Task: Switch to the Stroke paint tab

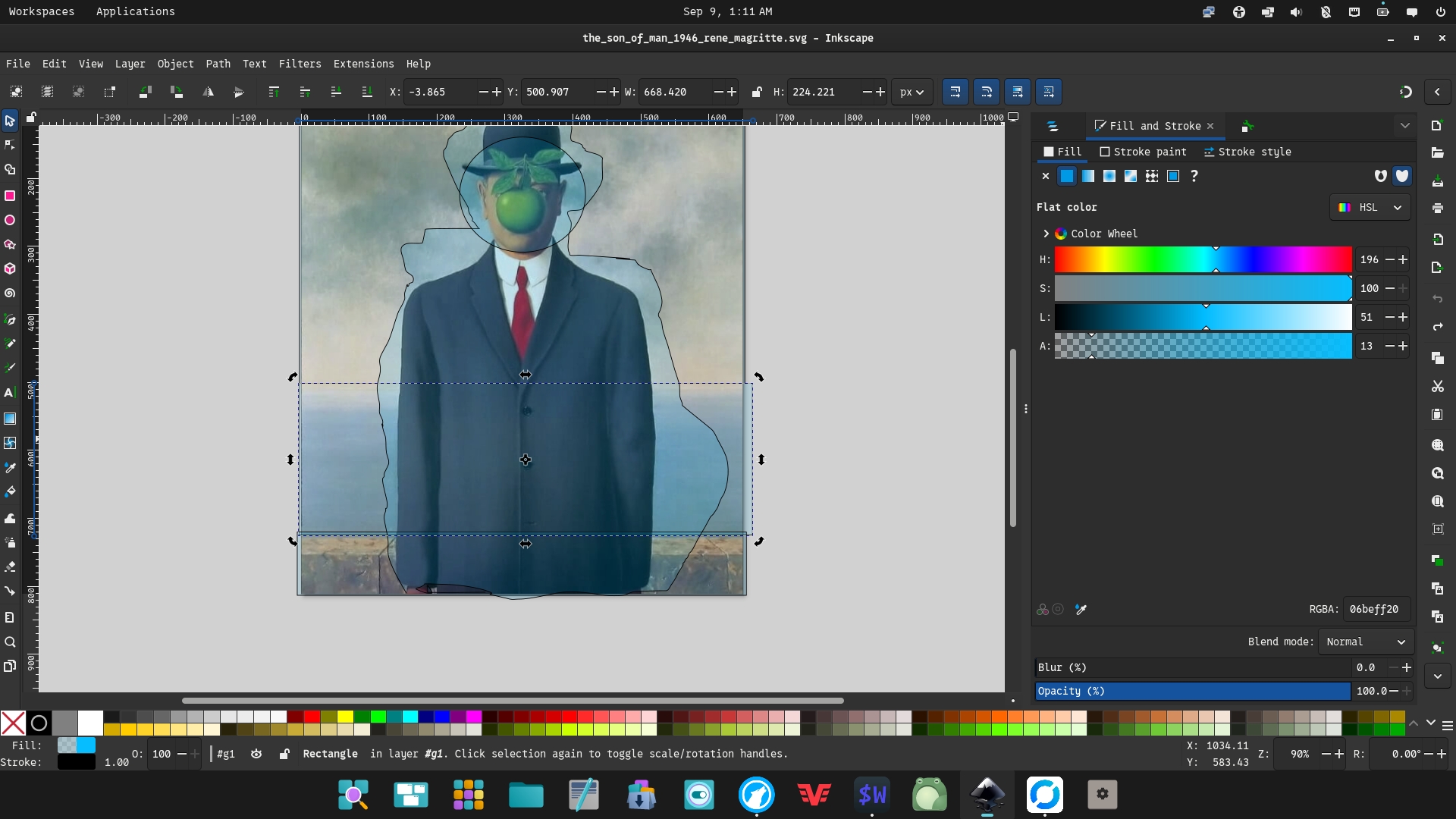Action: tap(1143, 152)
